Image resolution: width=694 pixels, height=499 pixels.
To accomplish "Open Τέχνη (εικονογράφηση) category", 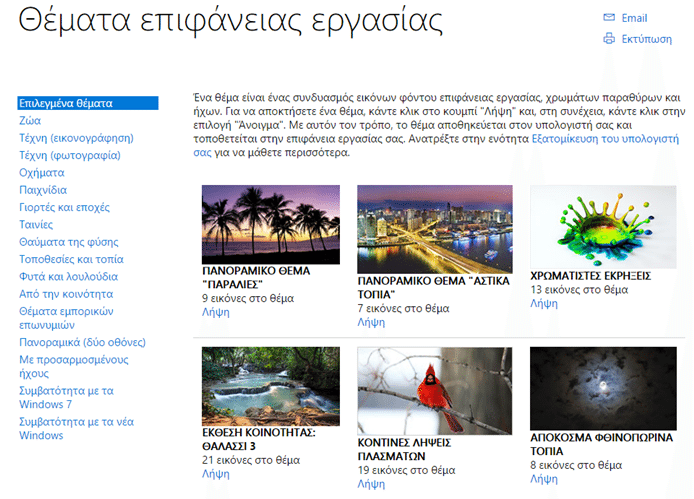I will click(76, 138).
